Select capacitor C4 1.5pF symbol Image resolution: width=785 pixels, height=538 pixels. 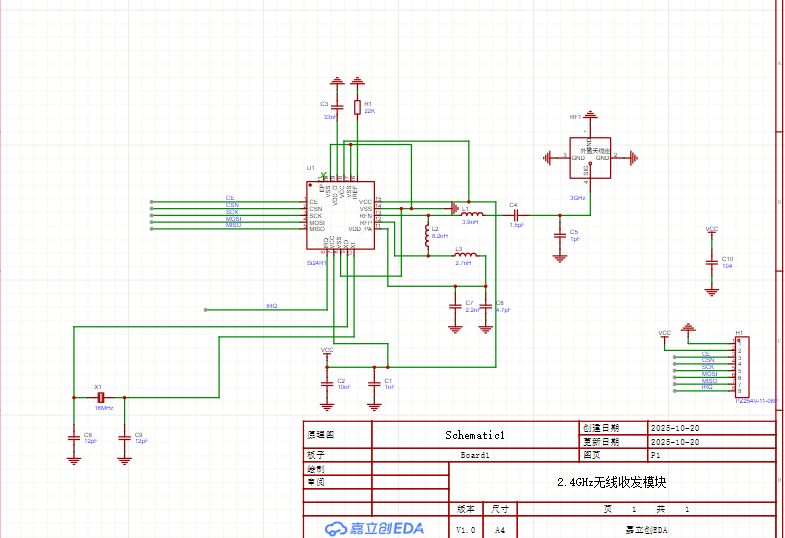click(x=516, y=214)
